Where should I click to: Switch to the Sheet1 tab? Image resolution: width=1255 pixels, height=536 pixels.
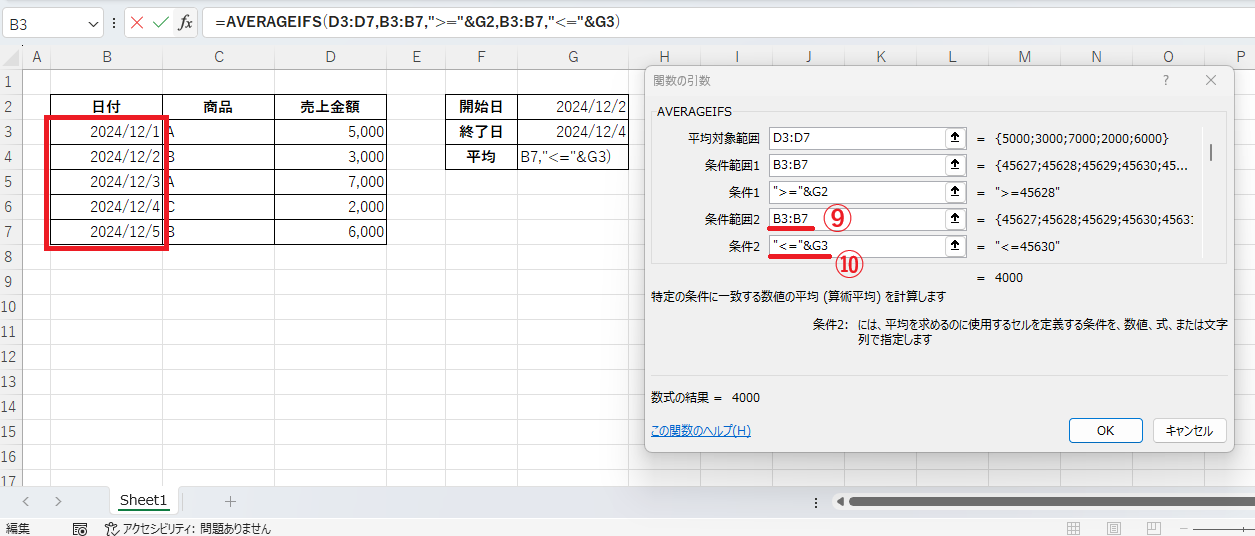[x=143, y=501]
